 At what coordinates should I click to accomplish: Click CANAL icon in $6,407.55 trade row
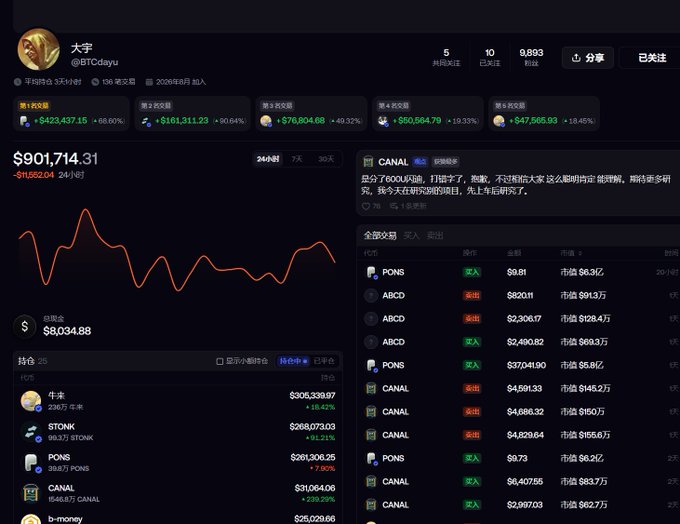[x=371, y=482]
